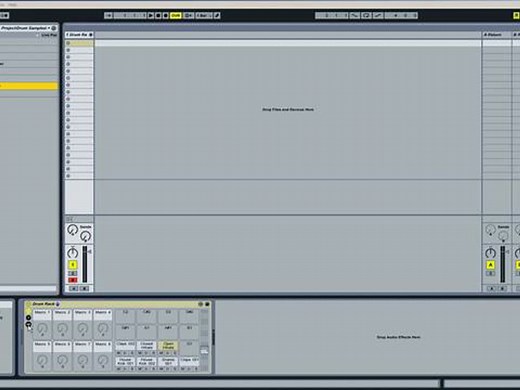This screenshot has height=390, width=520.
Task: Open the Help menu
Action: [x=12, y=4]
